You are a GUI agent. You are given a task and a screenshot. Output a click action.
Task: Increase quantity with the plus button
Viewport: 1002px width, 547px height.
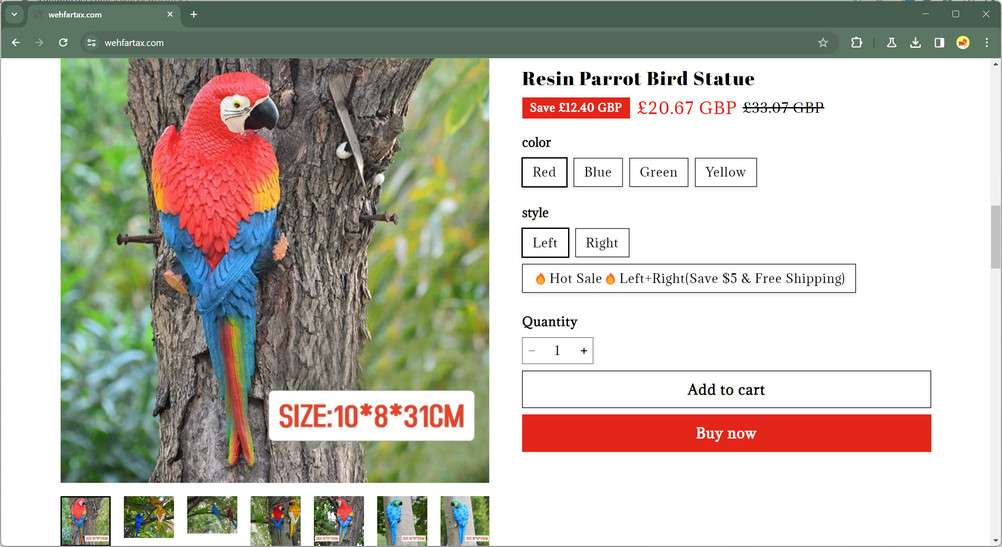tap(583, 350)
